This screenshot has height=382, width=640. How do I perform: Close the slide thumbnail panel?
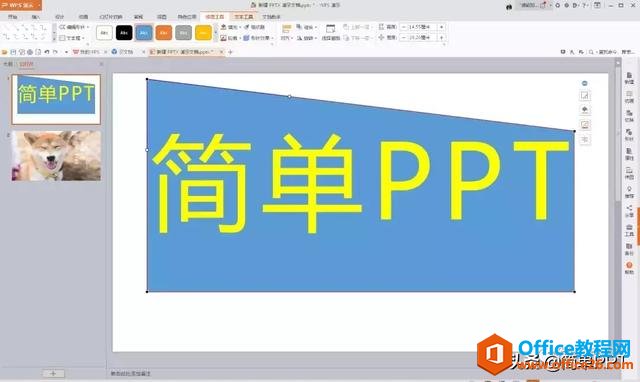(101, 64)
